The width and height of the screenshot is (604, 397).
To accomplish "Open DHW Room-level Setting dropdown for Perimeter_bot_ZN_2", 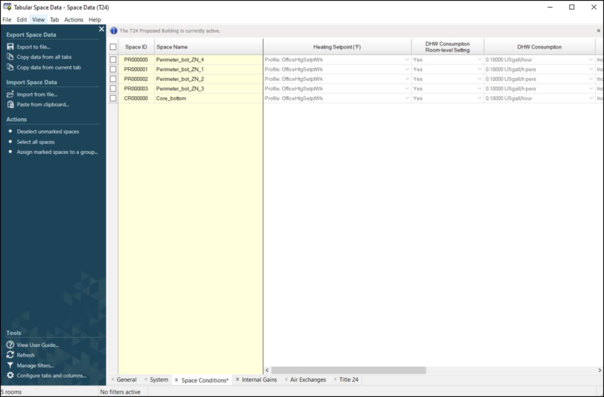I will coord(480,79).
